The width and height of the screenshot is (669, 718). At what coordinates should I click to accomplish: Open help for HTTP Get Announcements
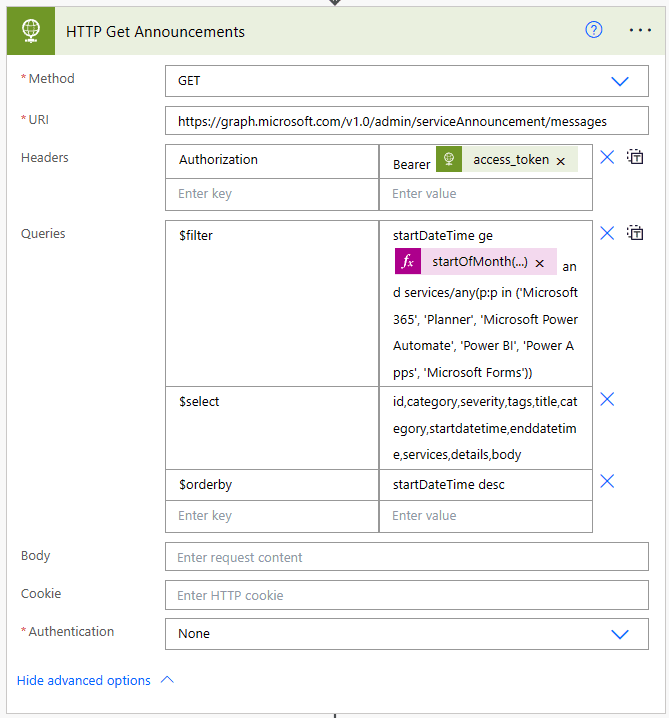[593, 30]
